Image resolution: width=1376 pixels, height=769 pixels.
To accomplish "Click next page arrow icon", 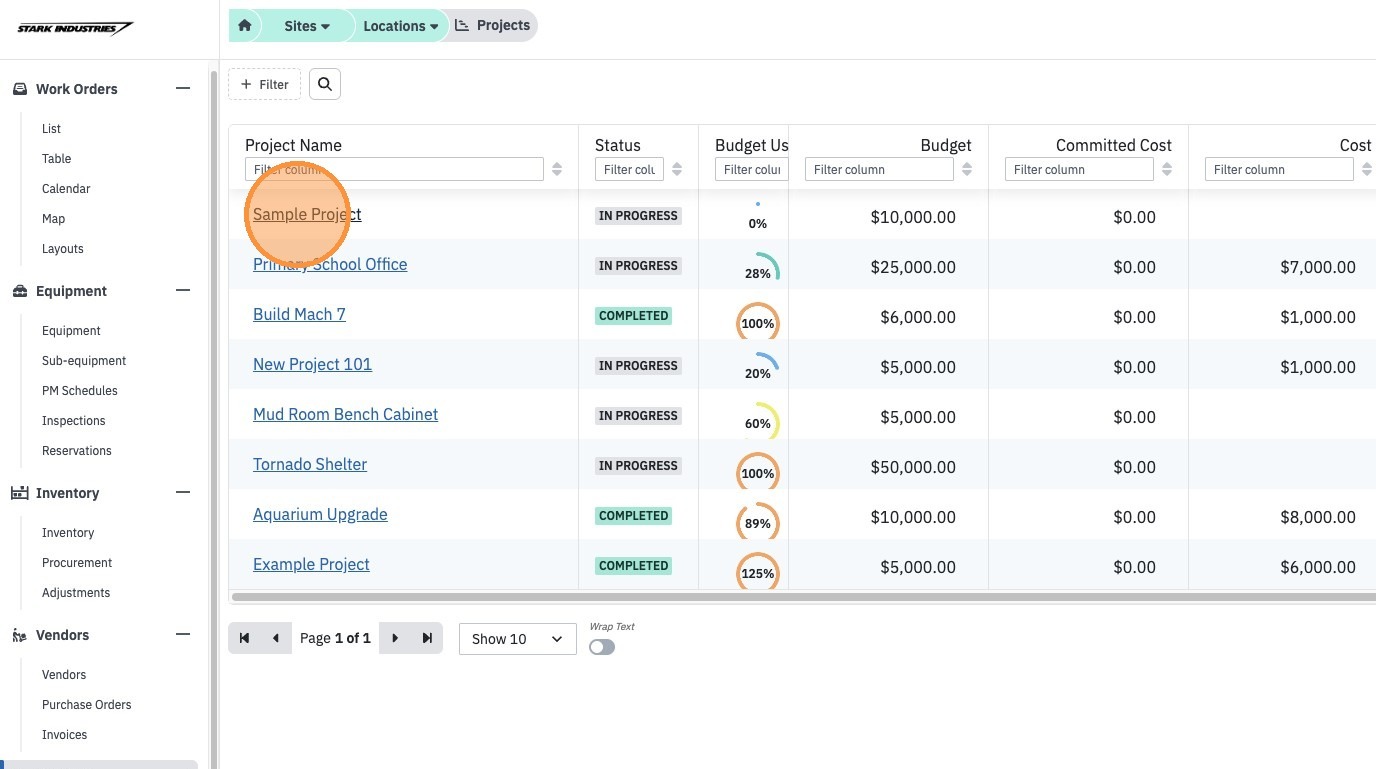I will (x=395, y=638).
